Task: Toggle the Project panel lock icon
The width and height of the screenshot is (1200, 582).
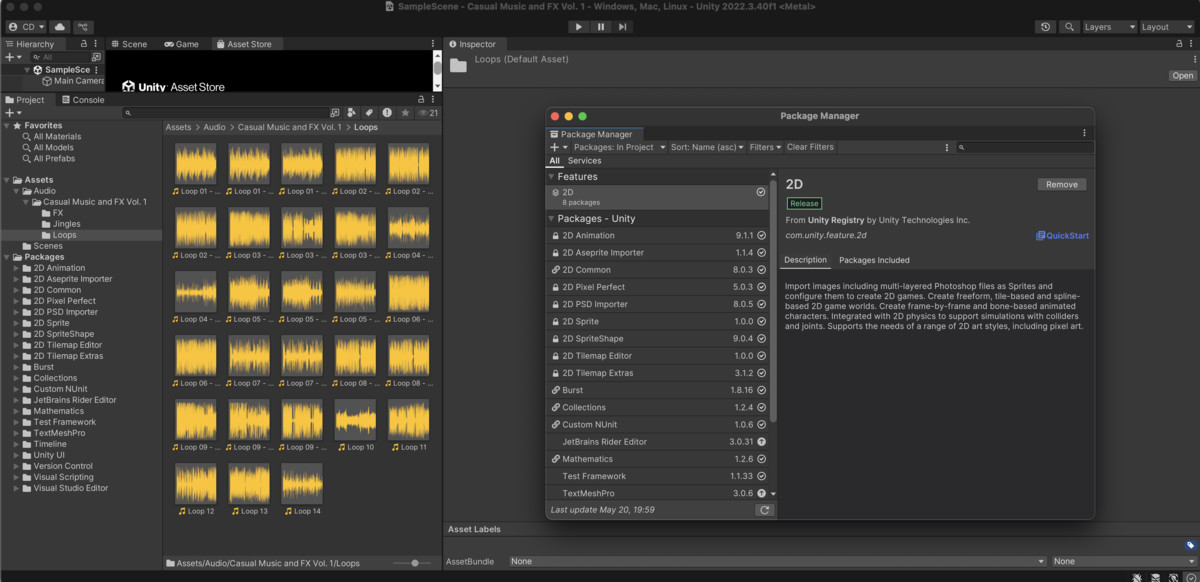Action: tap(421, 100)
